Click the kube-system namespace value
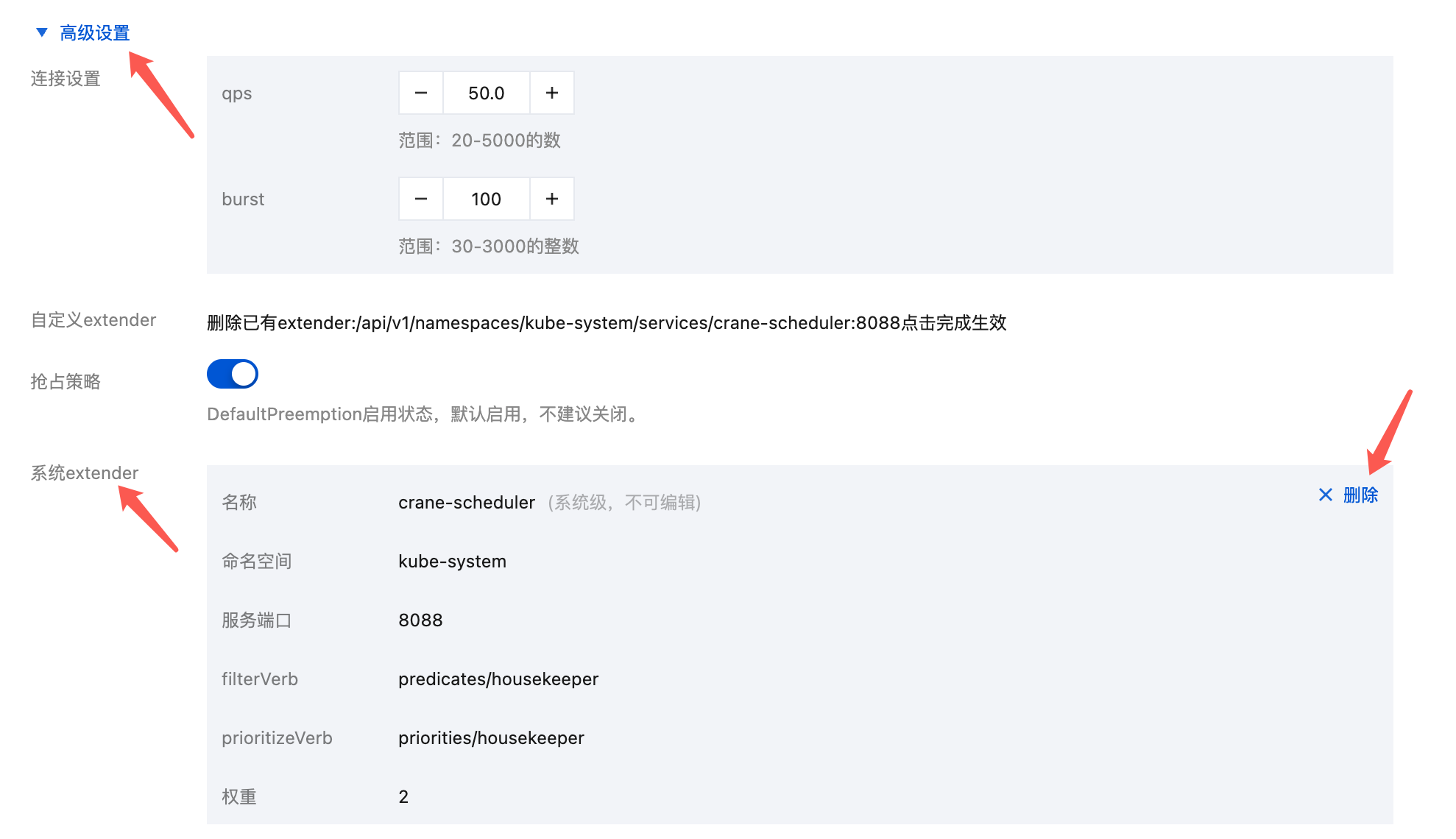 pyautogui.click(x=452, y=562)
